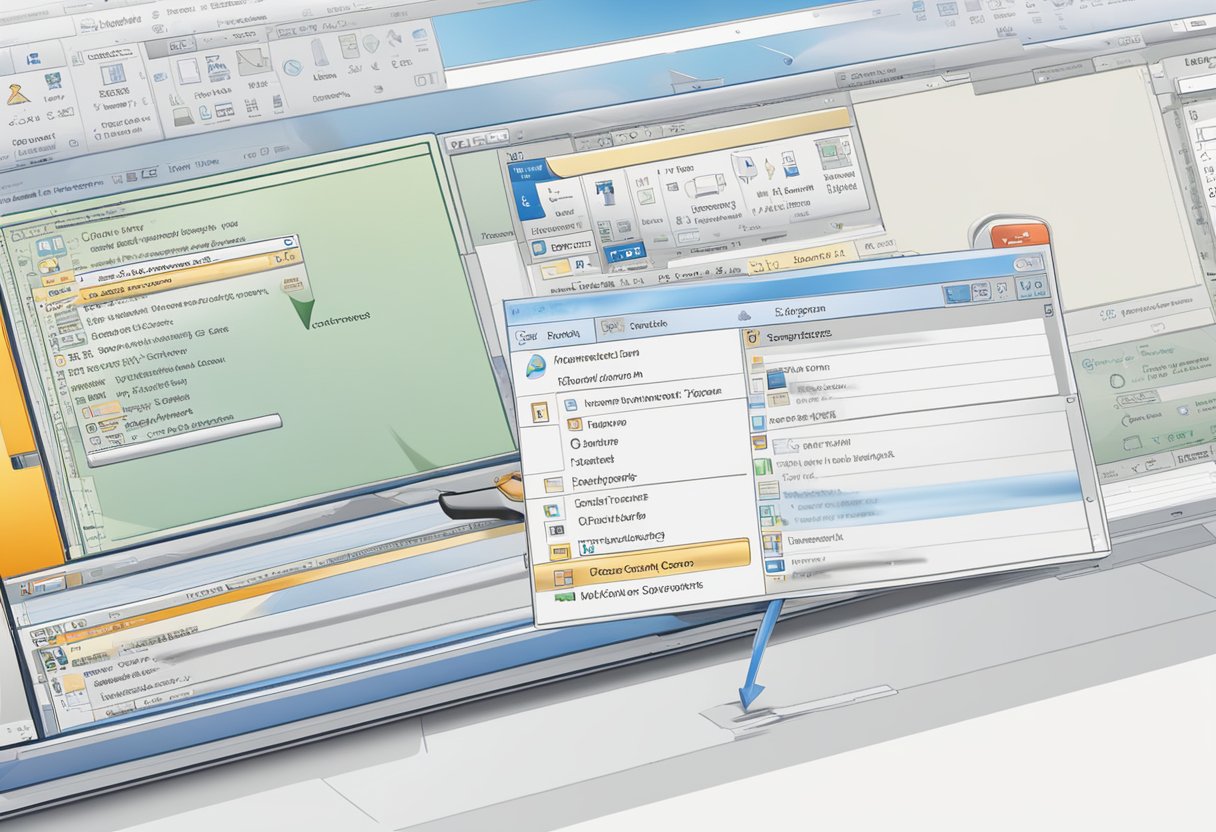Click the blue monitor icon in the right list

(777, 380)
